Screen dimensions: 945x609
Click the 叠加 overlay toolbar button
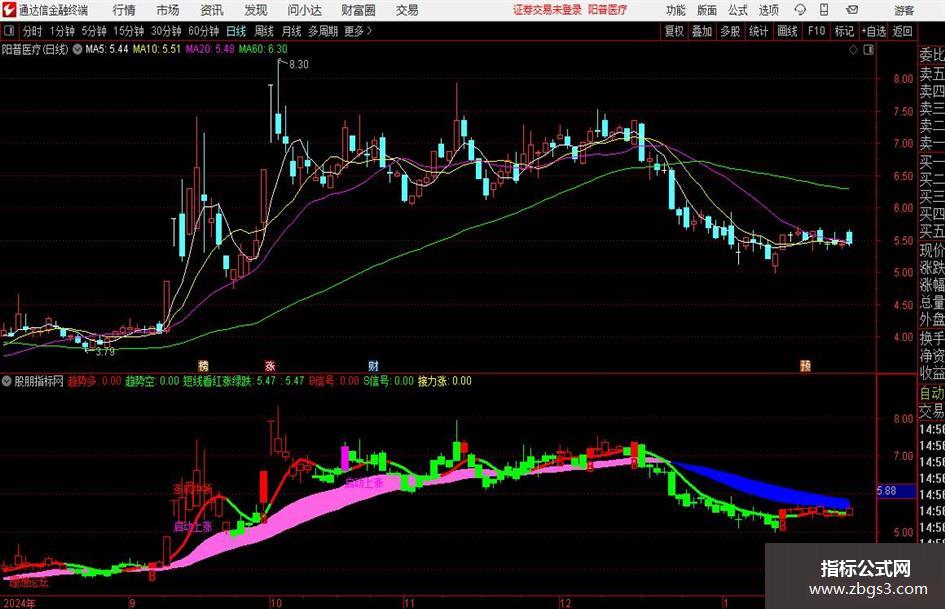pyautogui.click(x=702, y=31)
